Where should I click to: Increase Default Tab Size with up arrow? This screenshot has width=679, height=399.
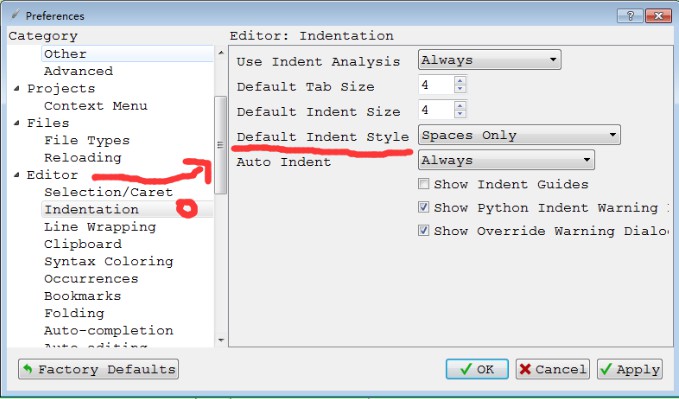(460, 80)
